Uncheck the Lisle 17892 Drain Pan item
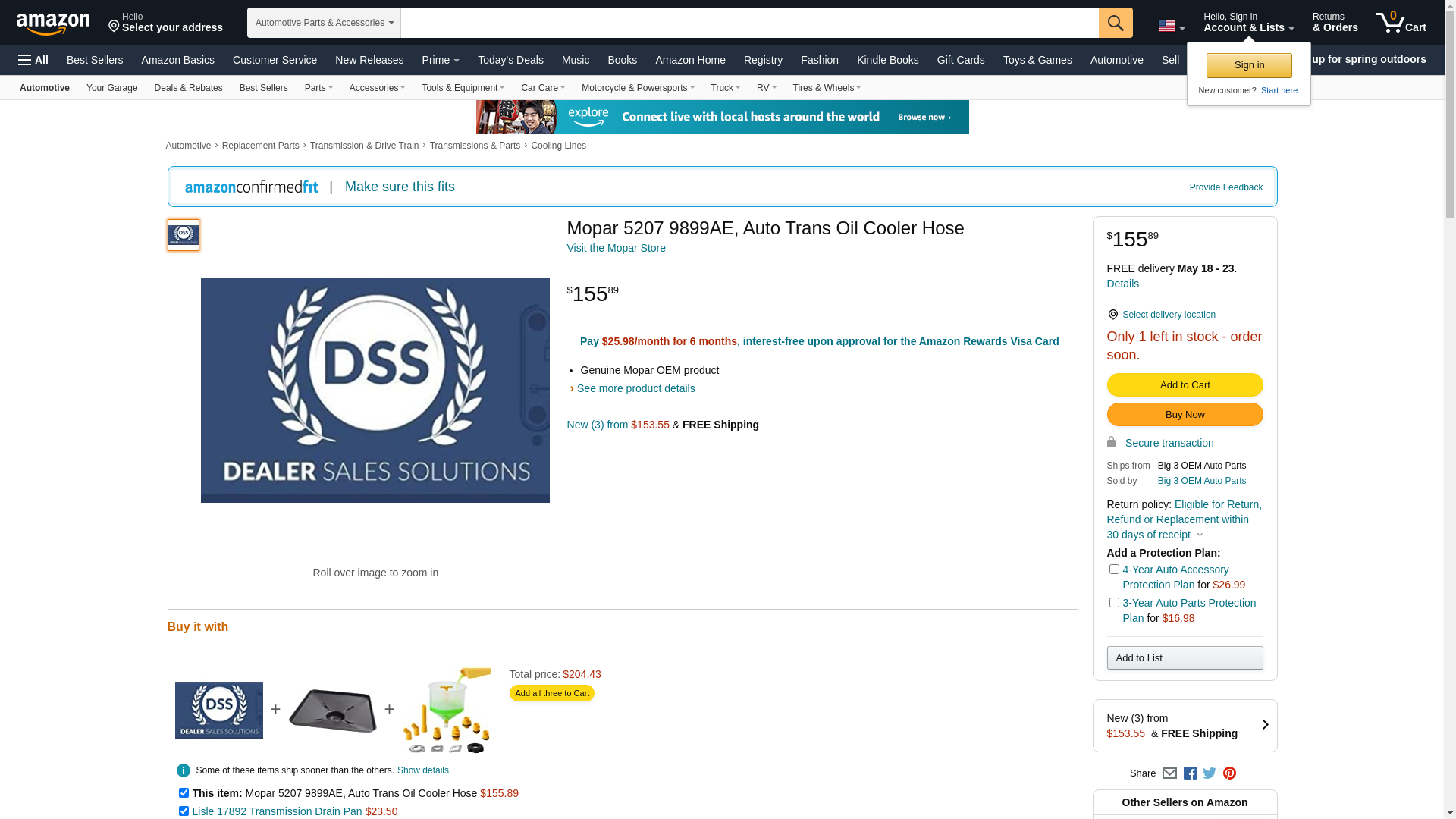The width and height of the screenshot is (1456, 819). point(184,811)
